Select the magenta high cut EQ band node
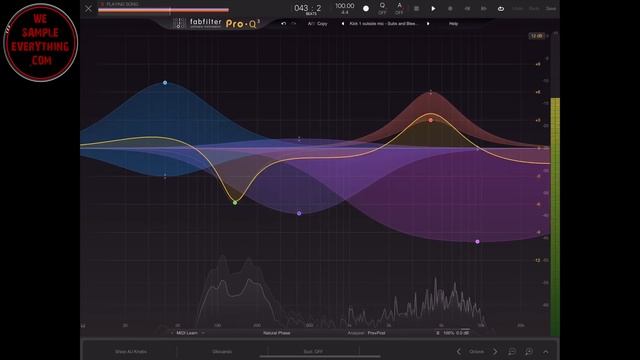 [x=478, y=242]
